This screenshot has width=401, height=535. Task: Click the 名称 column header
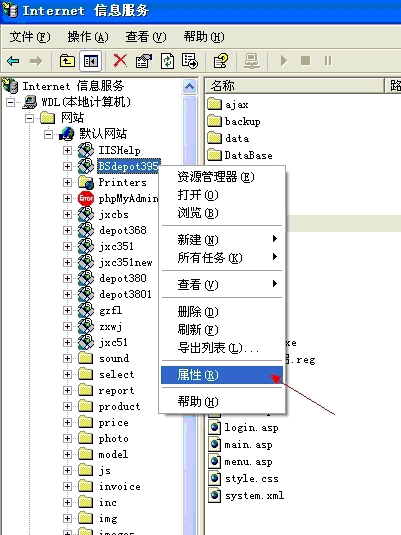click(294, 86)
